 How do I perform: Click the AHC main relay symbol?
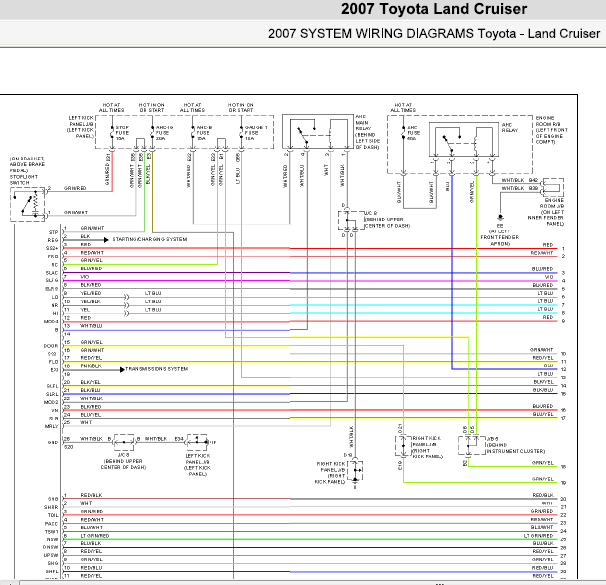318,131
